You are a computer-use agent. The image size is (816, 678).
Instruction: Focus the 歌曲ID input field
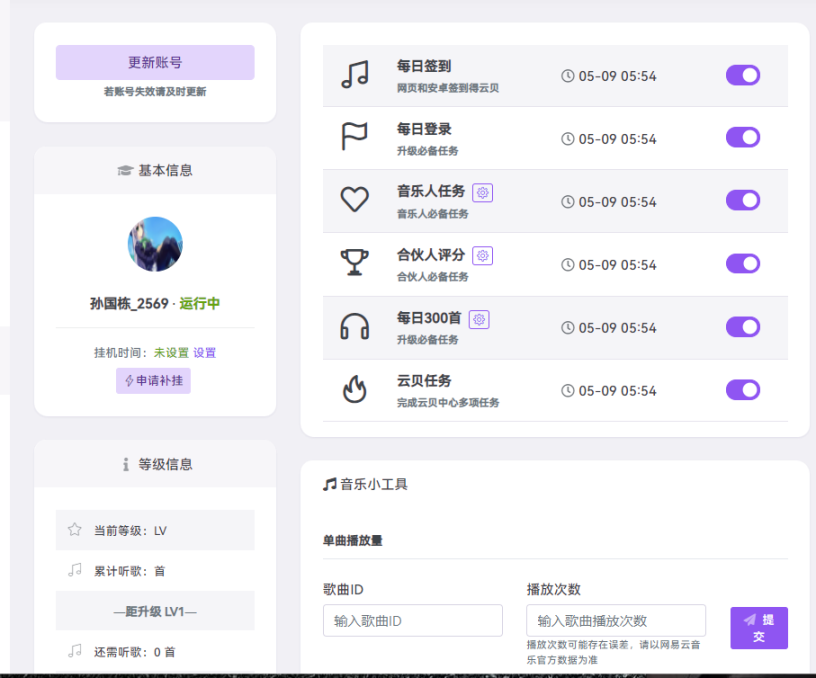pyautogui.click(x=412, y=621)
